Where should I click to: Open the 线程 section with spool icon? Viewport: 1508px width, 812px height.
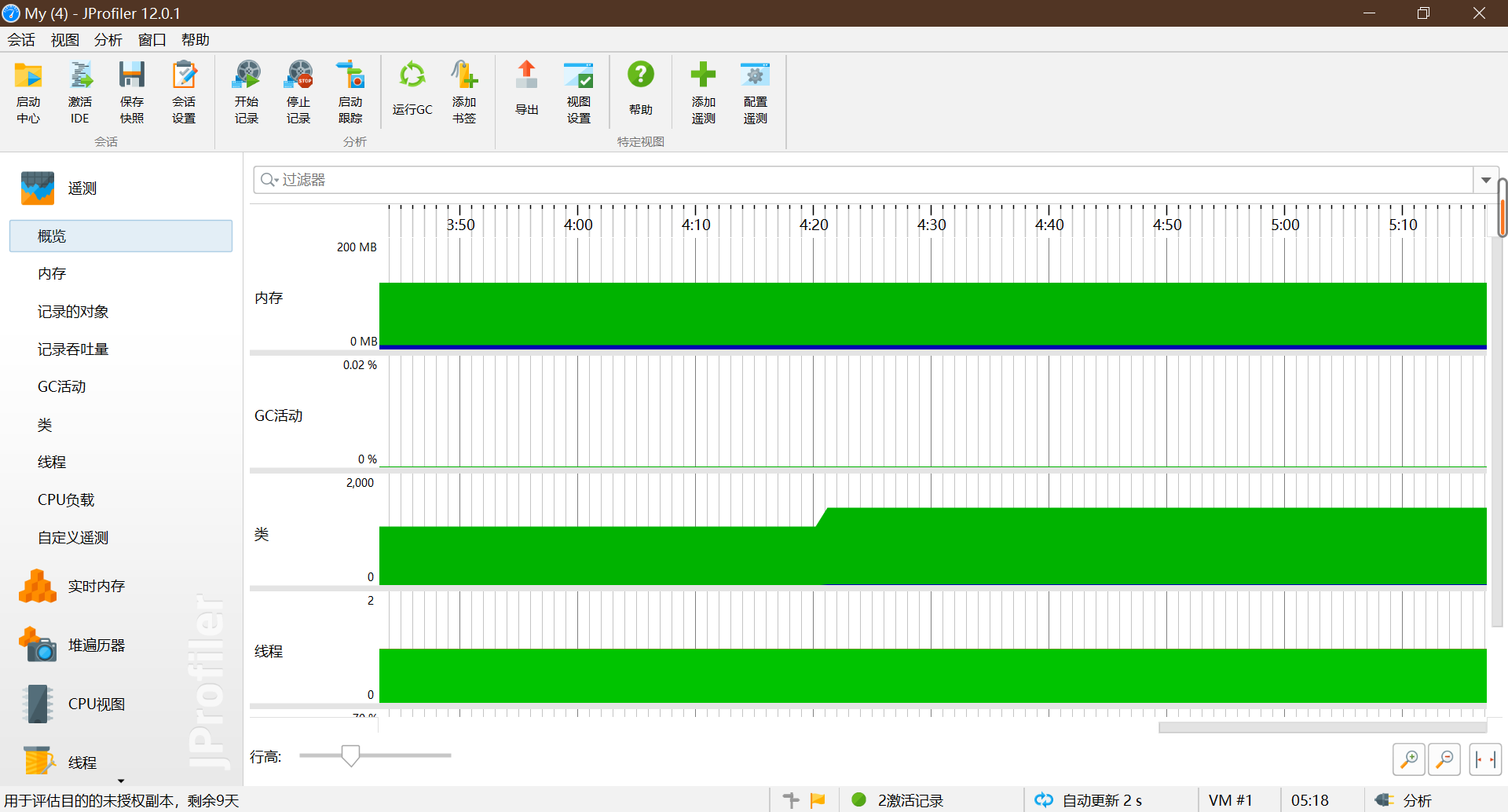coord(60,763)
